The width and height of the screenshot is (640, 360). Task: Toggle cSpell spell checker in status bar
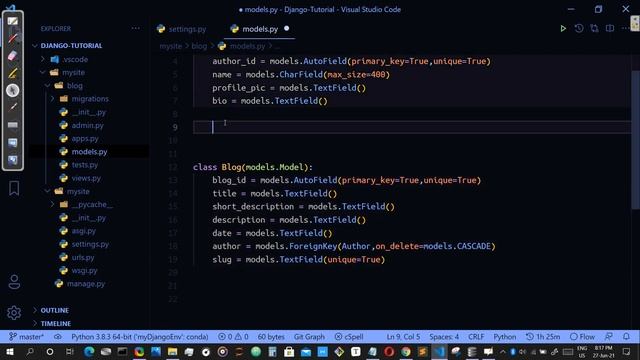(349, 337)
